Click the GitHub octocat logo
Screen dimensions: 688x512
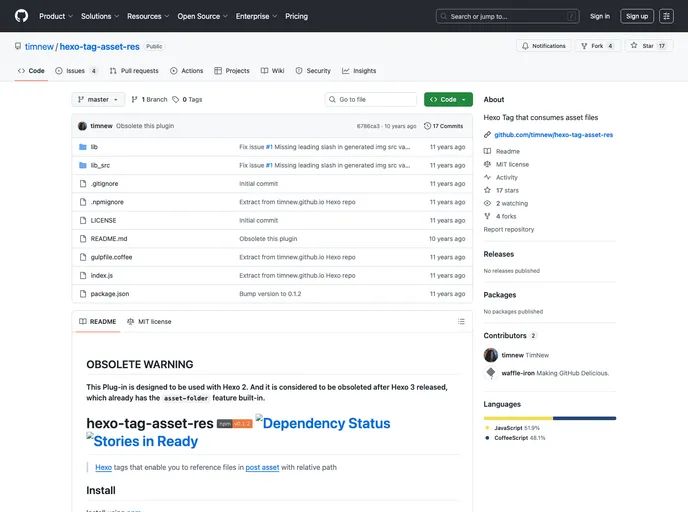21,16
